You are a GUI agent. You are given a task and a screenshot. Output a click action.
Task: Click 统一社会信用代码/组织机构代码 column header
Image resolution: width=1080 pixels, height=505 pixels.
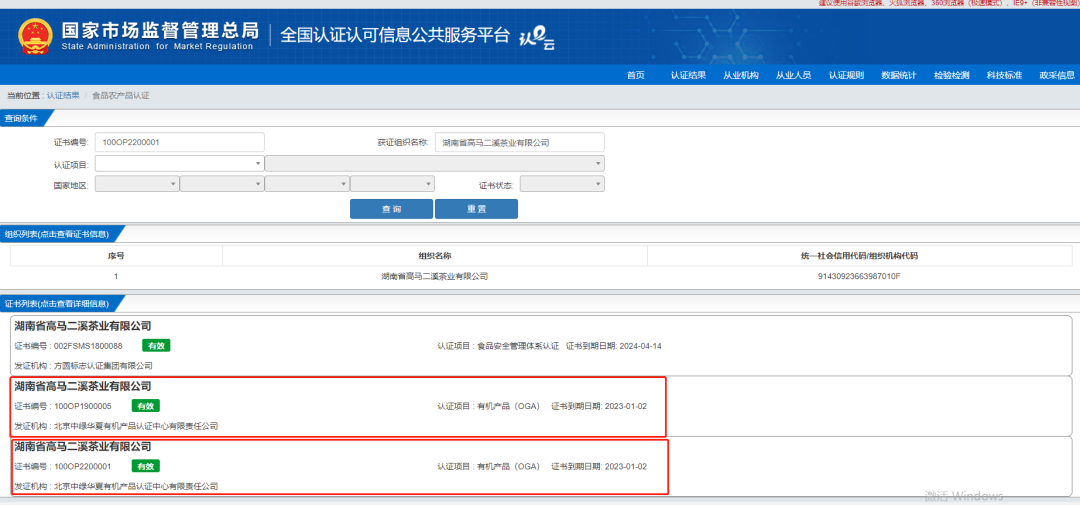click(860, 256)
